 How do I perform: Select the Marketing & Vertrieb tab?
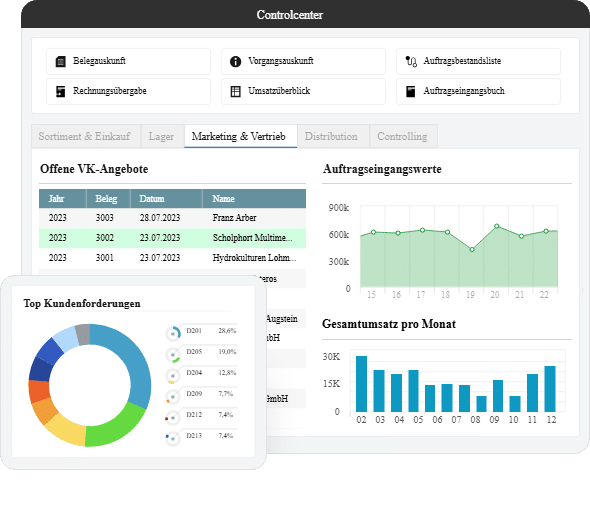click(x=240, y=136)
